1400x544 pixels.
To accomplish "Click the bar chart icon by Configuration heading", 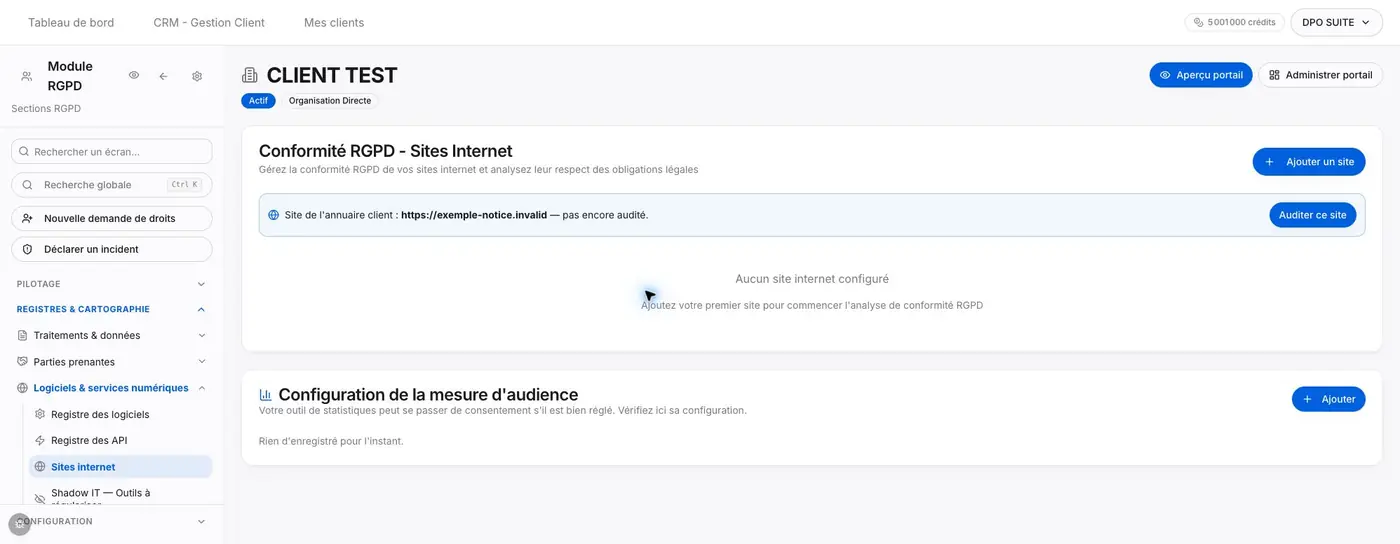I will coord(266,395).
